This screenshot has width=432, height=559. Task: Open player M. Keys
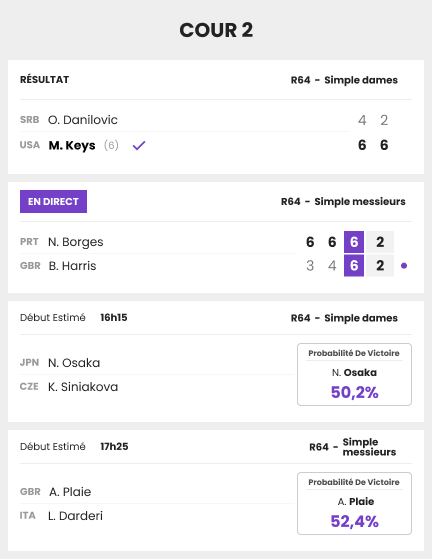click(72, 145)
